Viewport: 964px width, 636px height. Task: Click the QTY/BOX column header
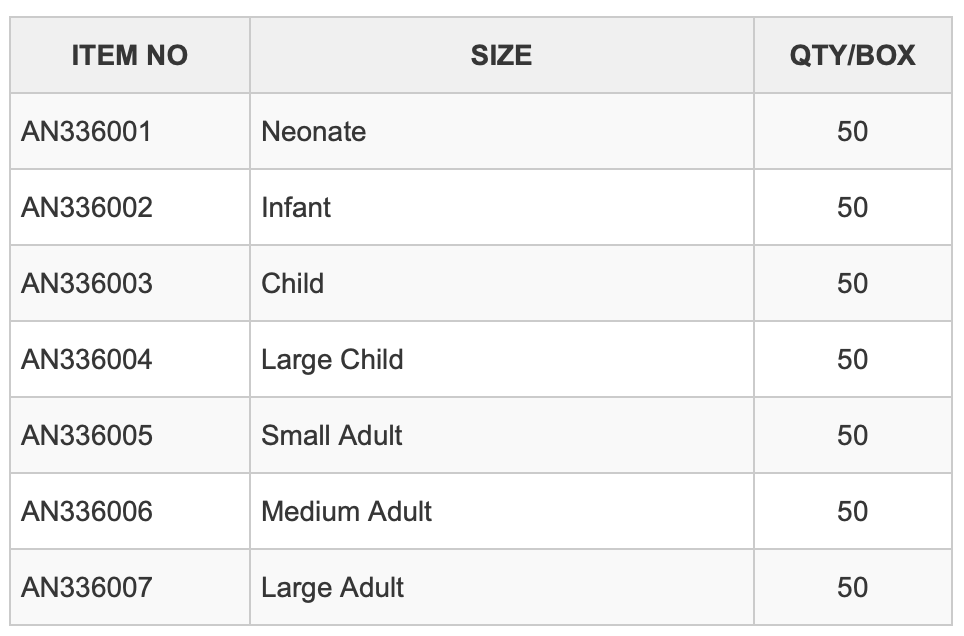(853, 55)
